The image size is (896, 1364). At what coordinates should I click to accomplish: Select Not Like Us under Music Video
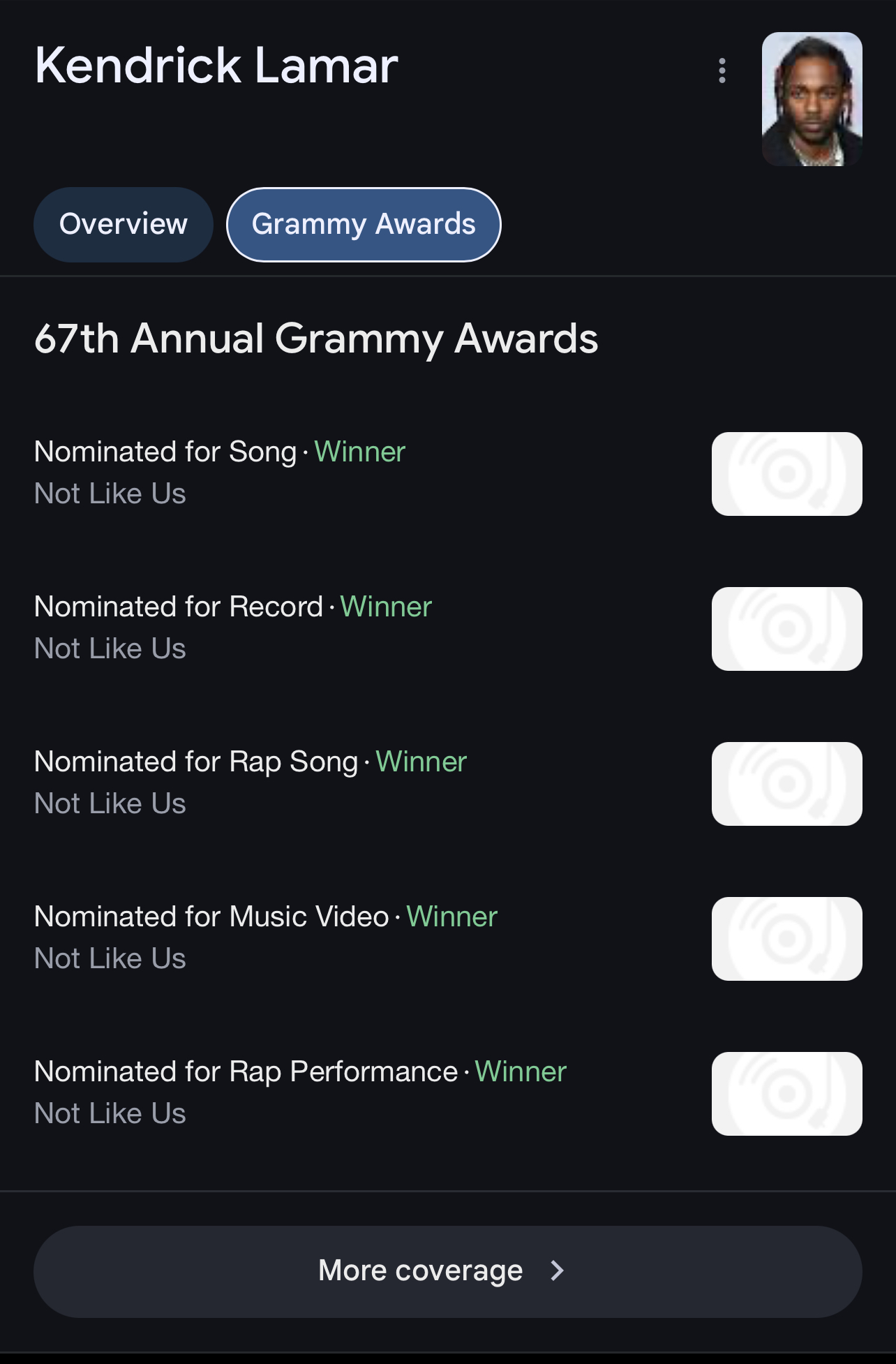click(110, 958)
